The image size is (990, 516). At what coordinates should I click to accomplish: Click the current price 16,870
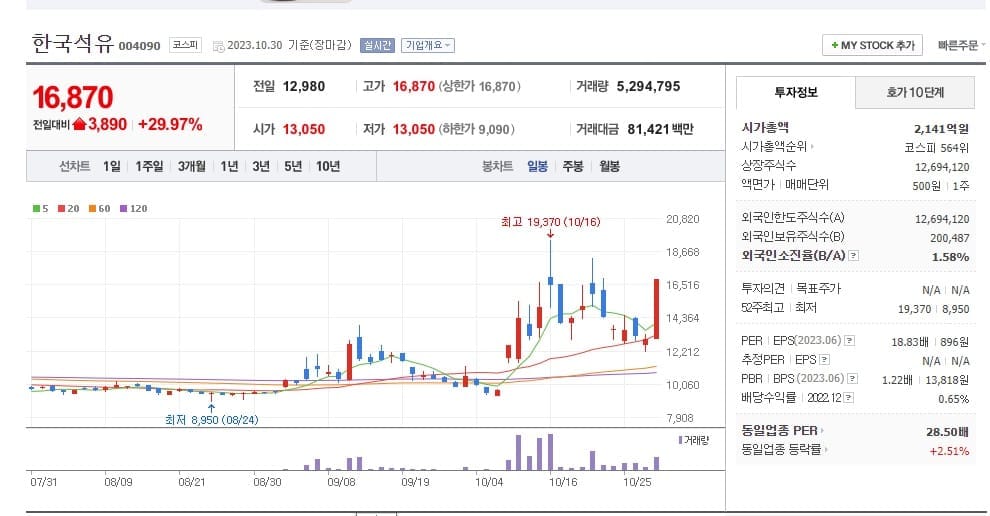[x=73, y=97]
